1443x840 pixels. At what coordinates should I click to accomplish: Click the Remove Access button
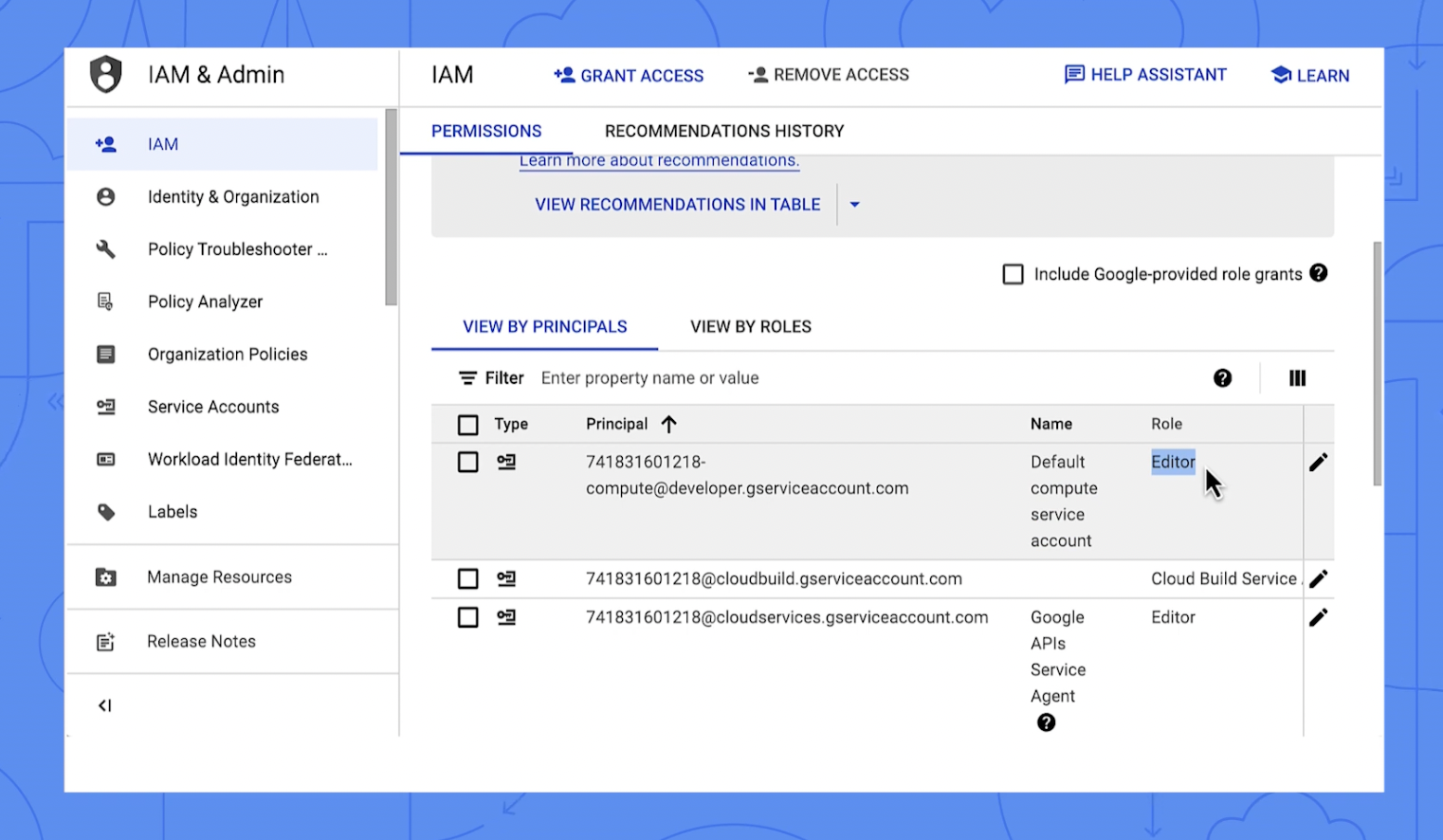pos(829,75)
